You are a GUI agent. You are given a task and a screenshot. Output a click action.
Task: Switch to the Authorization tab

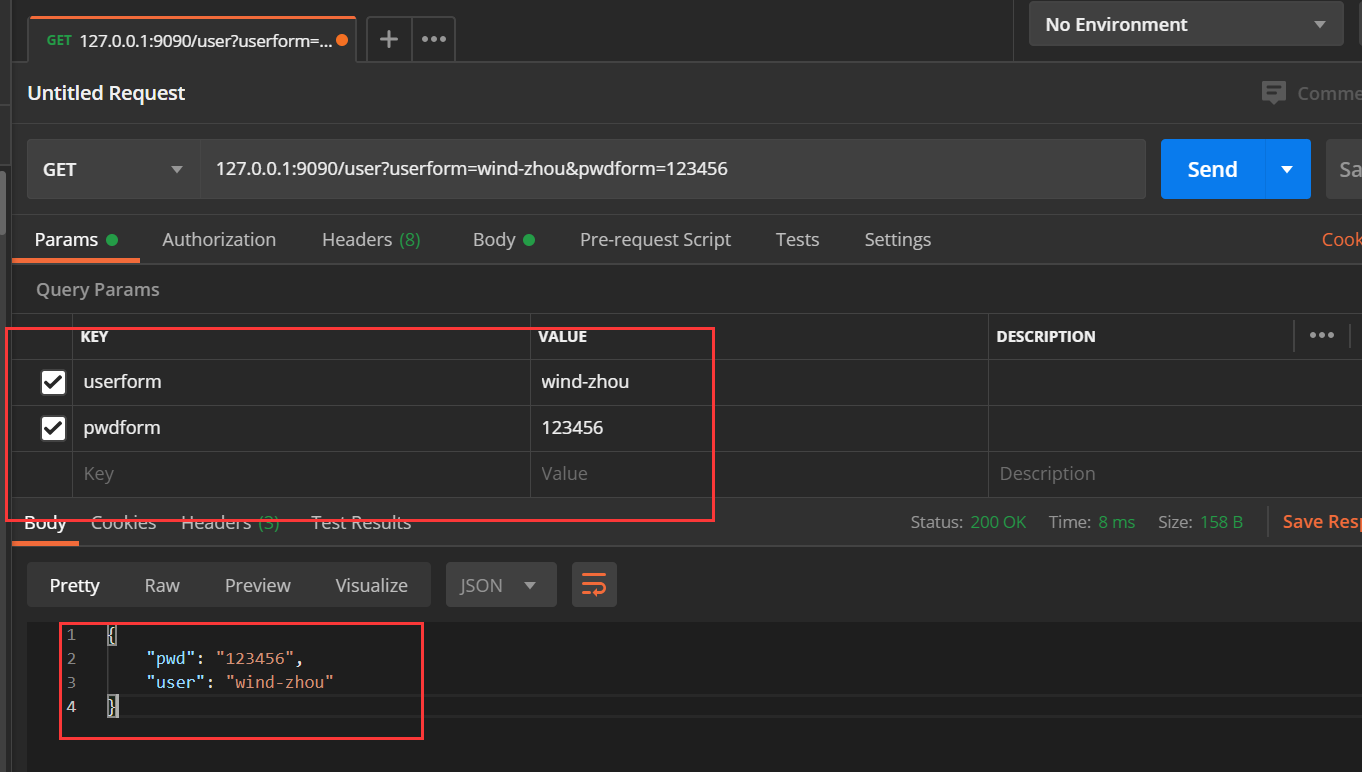219,240
